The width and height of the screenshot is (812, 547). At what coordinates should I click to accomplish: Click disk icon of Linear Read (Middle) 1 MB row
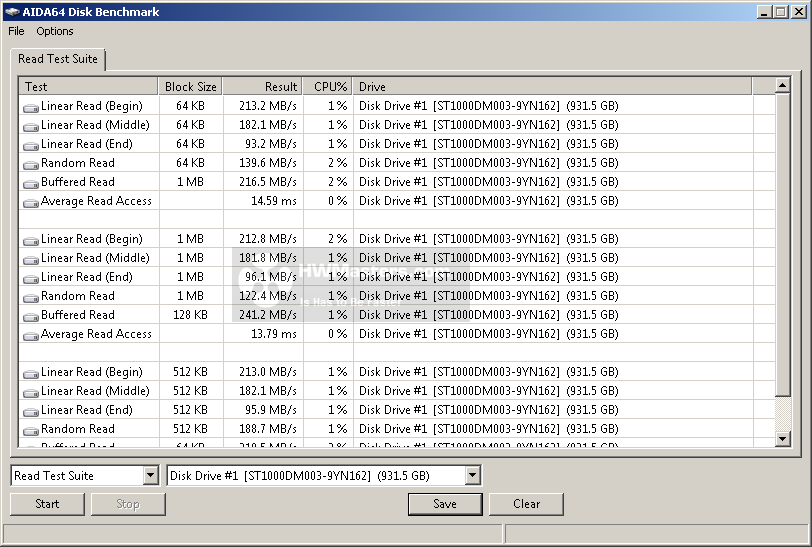click(31, 260)
